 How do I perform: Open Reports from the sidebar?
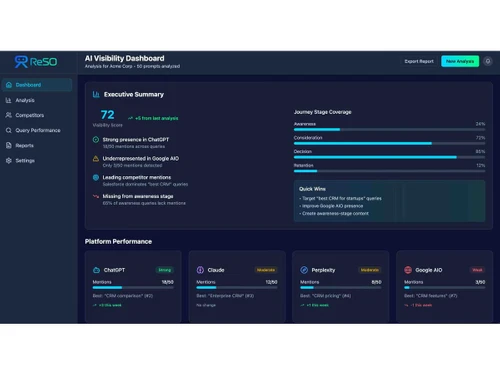pos(37,146)
